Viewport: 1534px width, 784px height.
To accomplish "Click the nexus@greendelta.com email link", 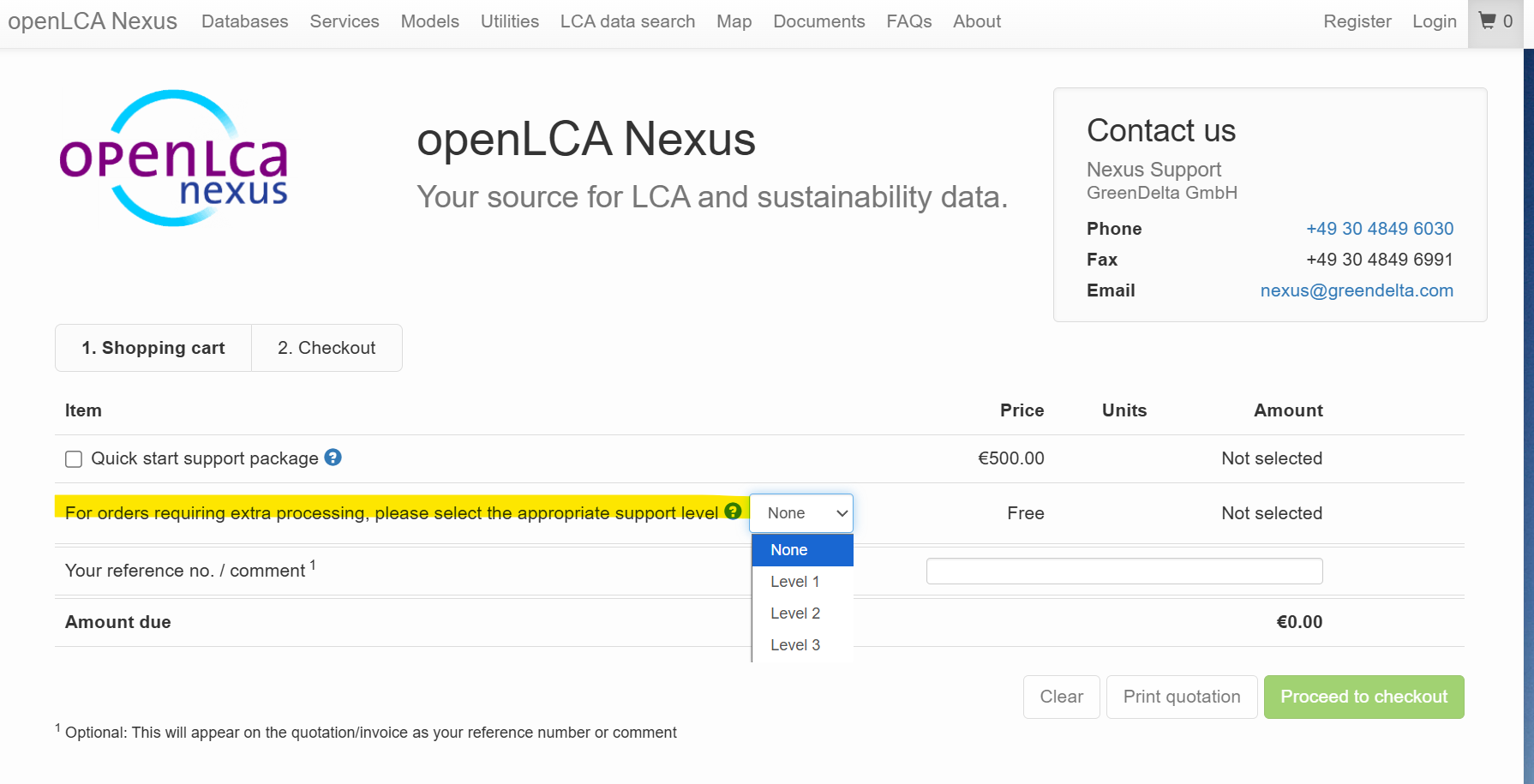I will [x=1357, y=290].
